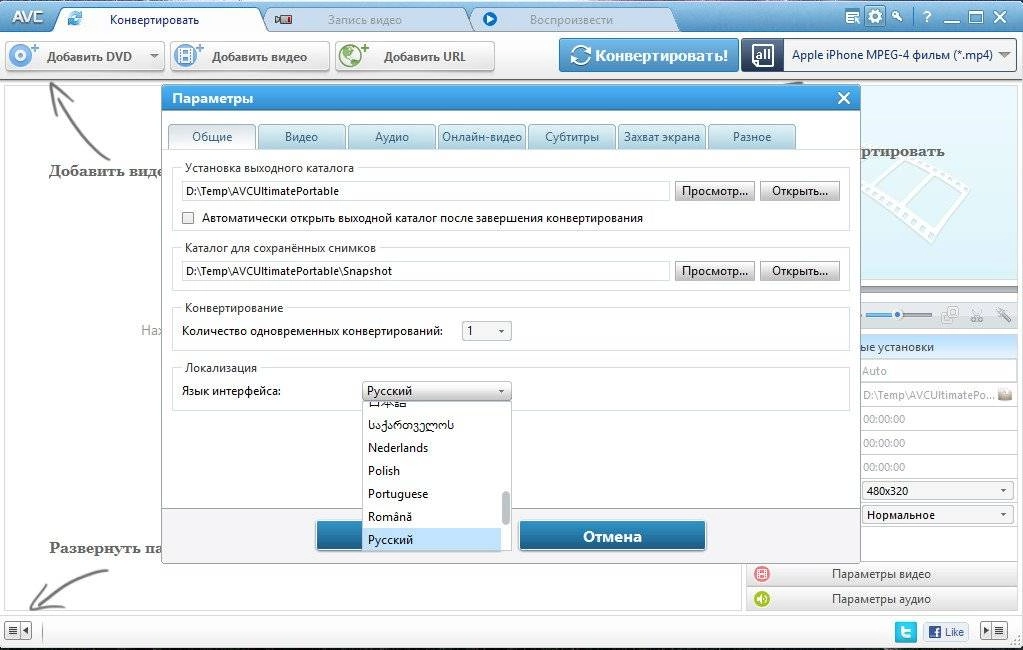The height and width of the screenshot is (650, 1023).
Task: Click the Добавить видео button
Action: click(x=250, y=56)
